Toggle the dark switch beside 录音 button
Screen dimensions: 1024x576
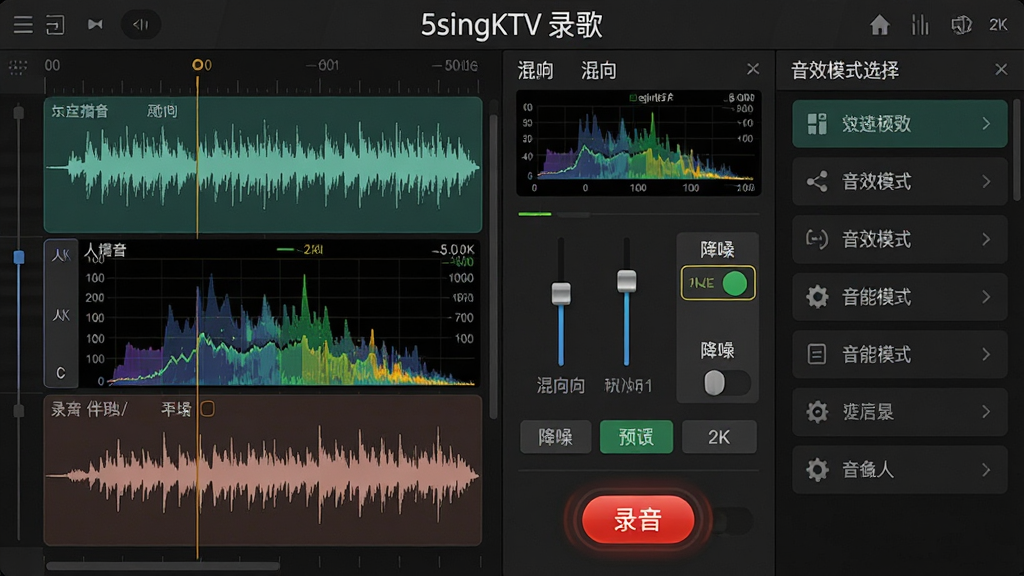[x=733, y=521]
